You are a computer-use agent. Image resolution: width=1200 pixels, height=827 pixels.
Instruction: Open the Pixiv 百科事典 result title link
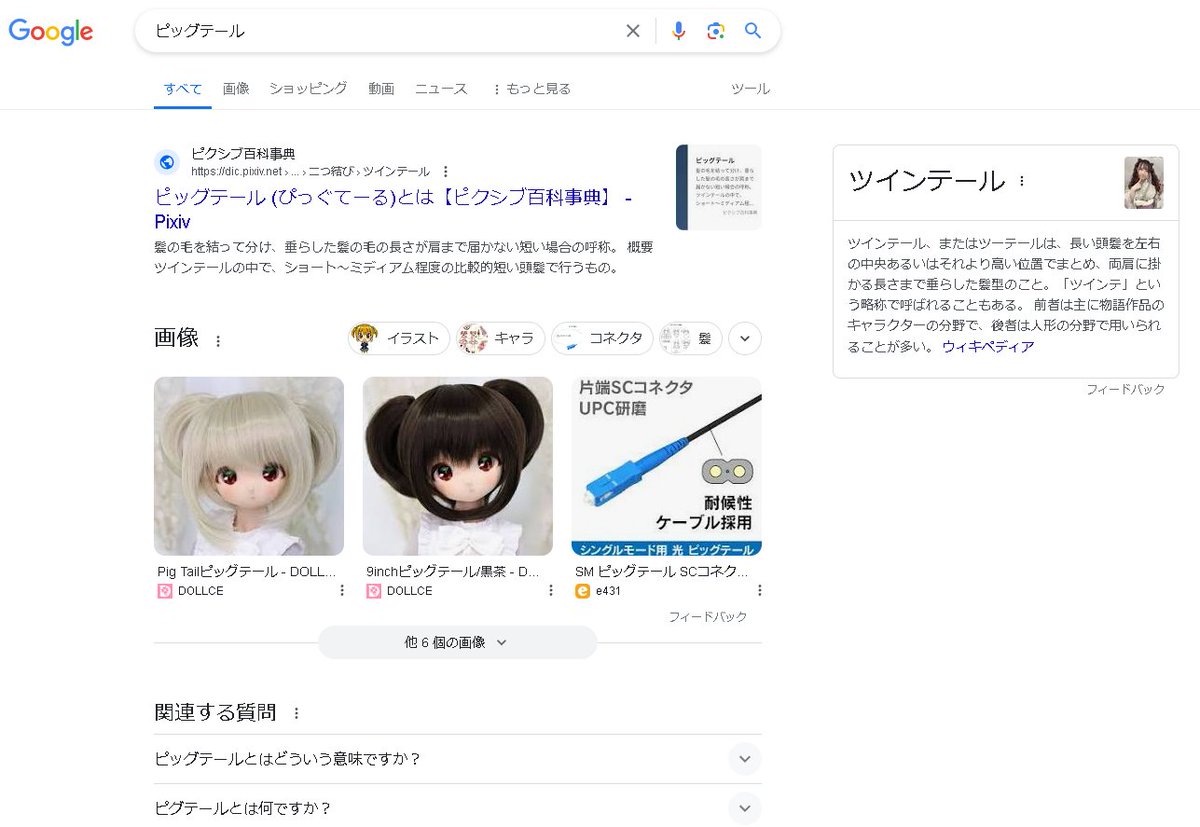click(x=392, y=209)
